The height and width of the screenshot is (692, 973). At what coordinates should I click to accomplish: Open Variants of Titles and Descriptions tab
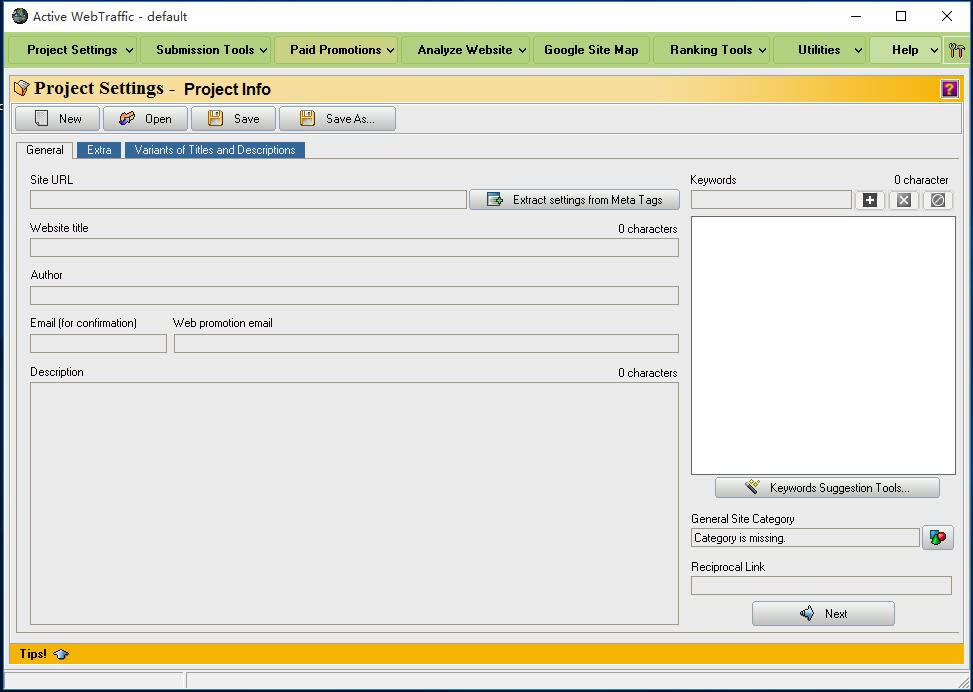click(215, 150)
